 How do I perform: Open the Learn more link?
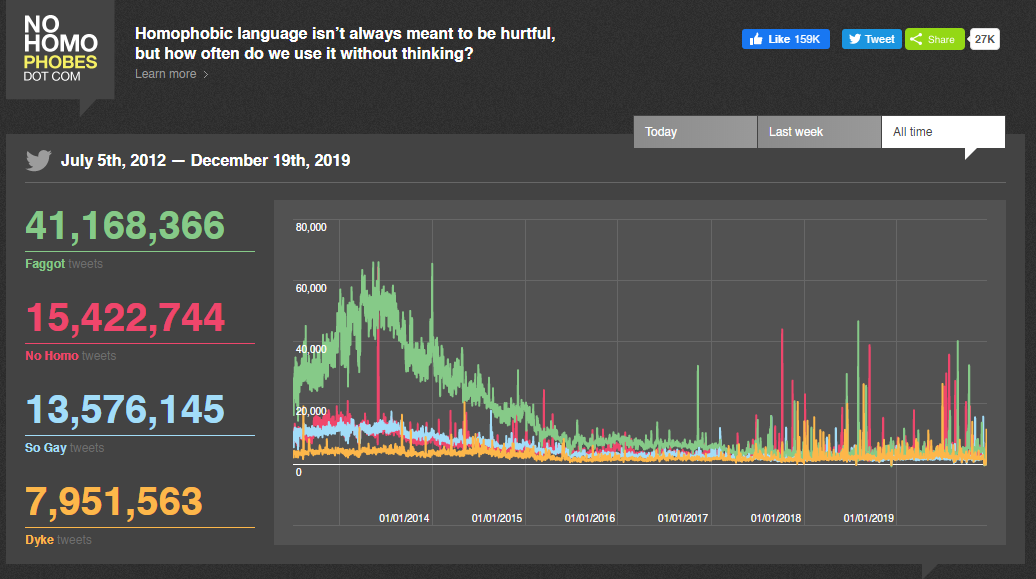coord(166,74)
